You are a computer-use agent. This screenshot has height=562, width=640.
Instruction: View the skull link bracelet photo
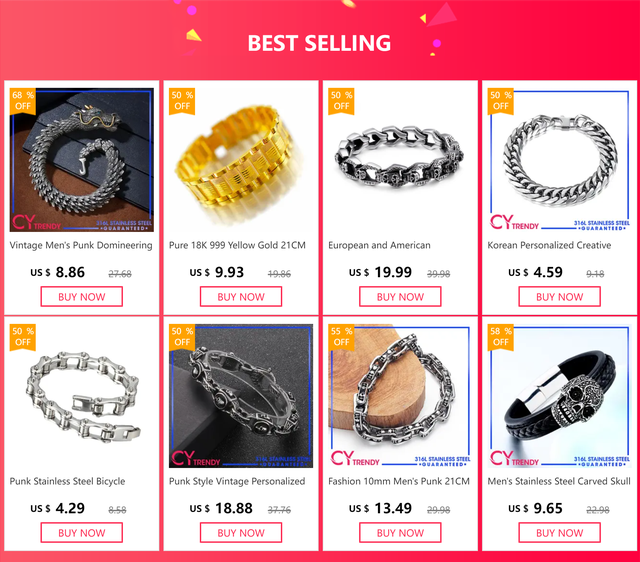click(400, 160)
